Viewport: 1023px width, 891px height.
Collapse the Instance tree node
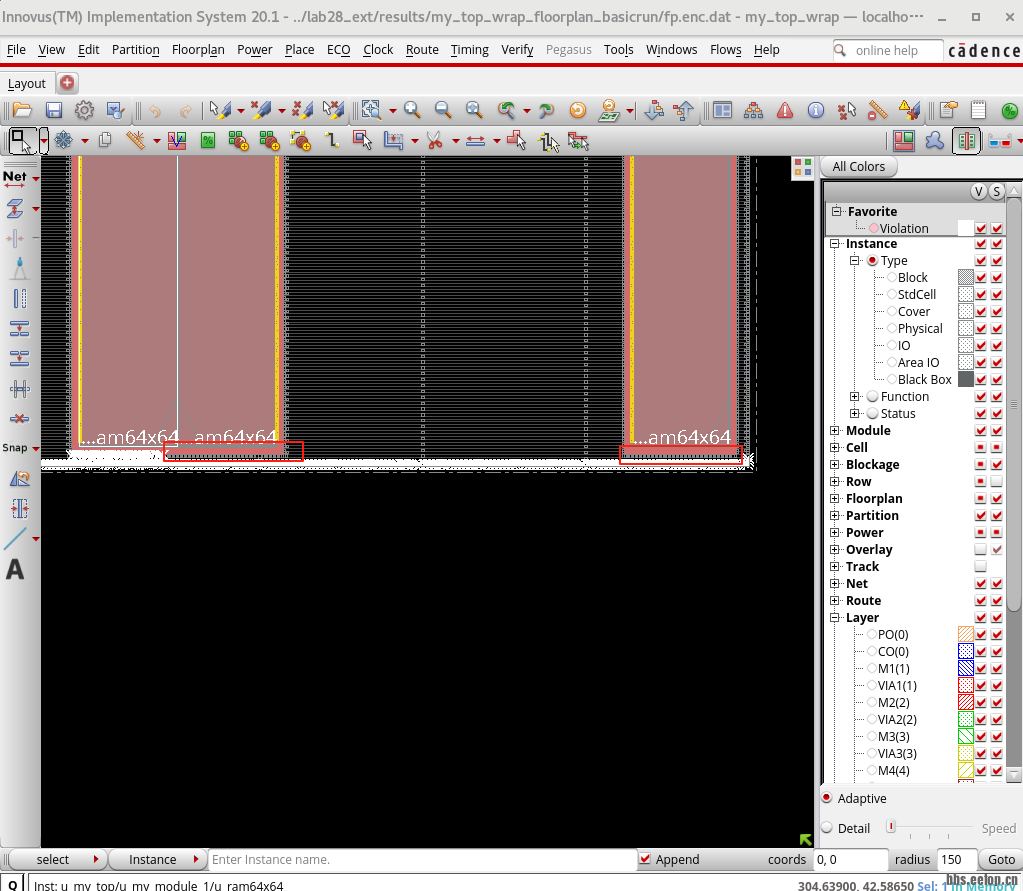tap(834, 243)
